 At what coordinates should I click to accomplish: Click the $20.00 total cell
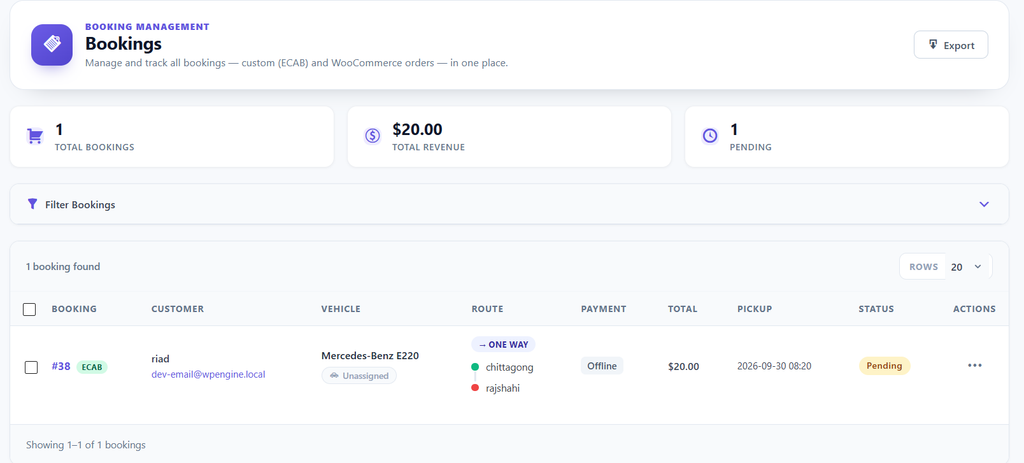pyautogui.click(x=683, y=366)
